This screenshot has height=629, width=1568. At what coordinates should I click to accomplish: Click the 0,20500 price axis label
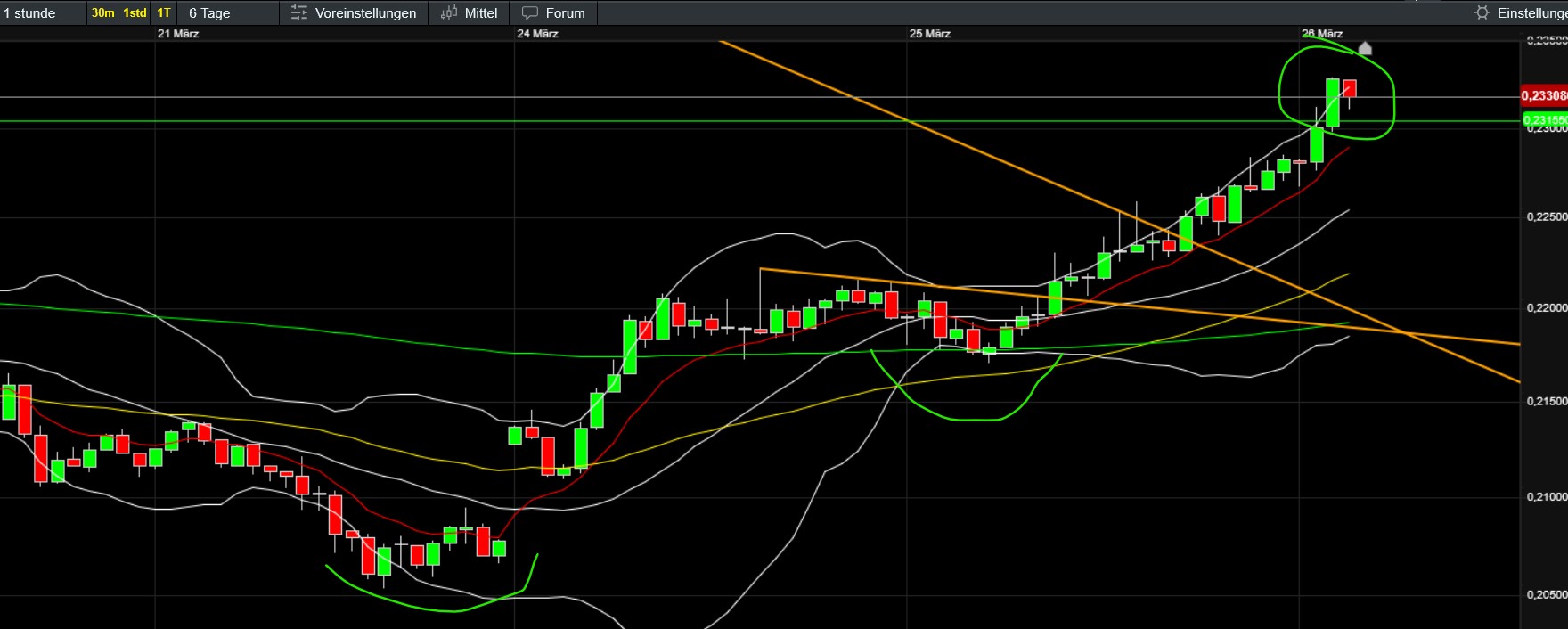click(1547, 594)
